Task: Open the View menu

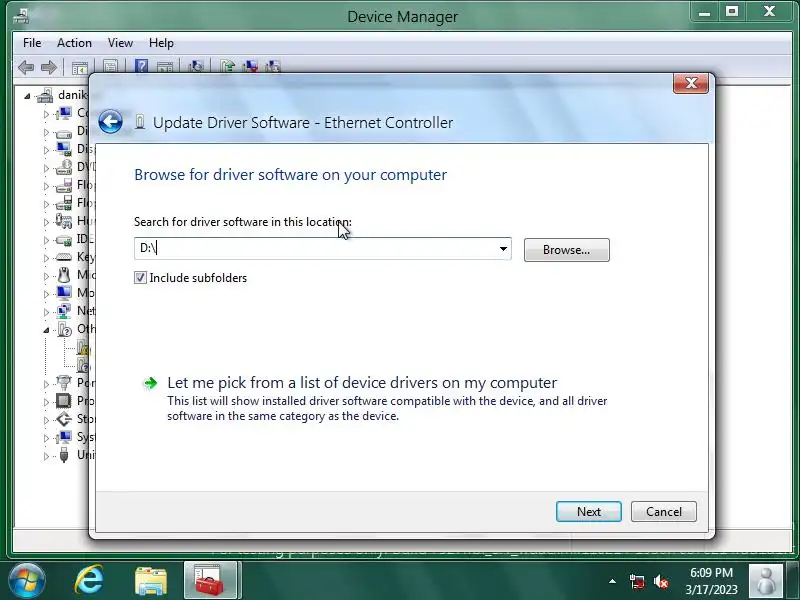Action: coord(120,43)
